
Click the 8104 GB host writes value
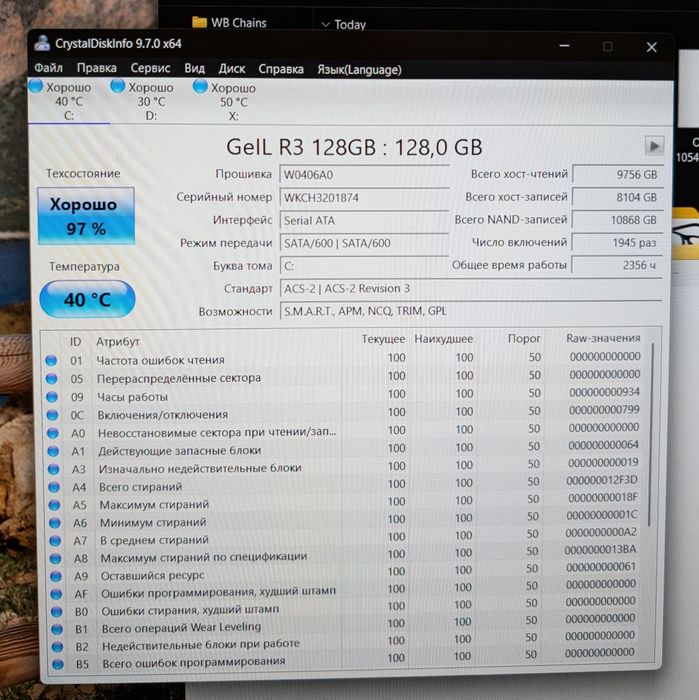coord(617,197)
